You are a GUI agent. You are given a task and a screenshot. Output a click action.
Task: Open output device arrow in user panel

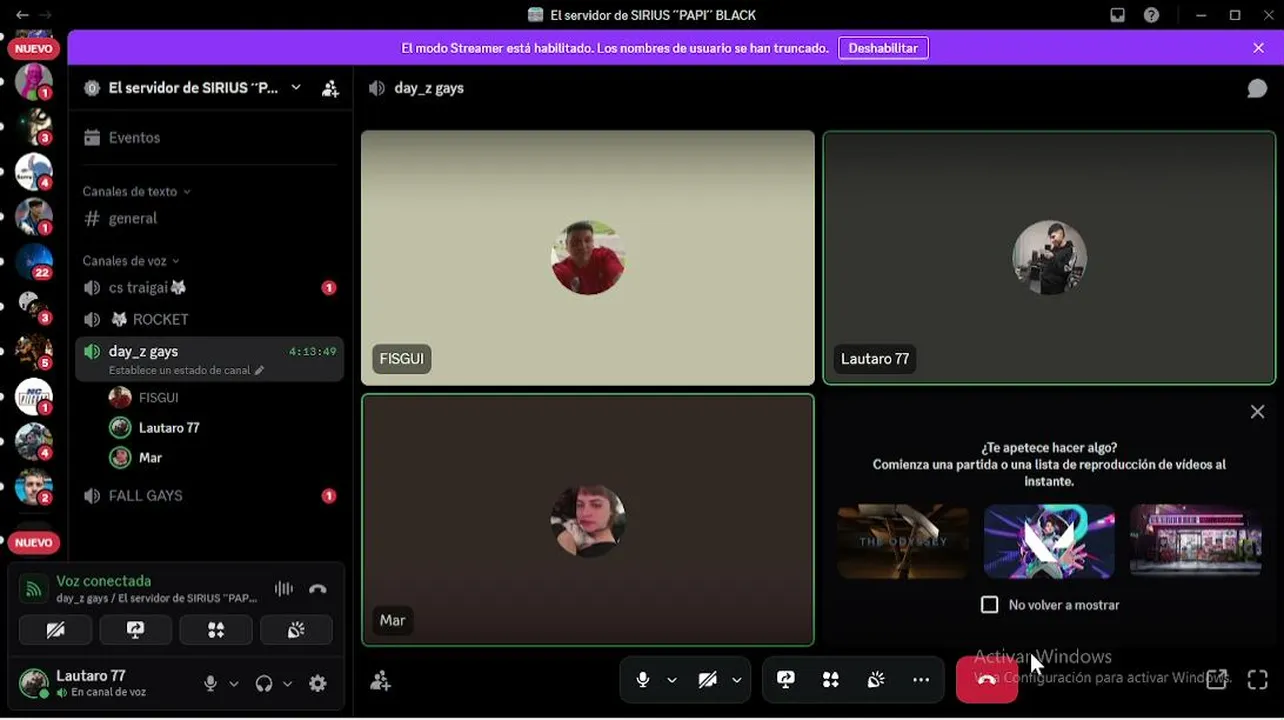click(287, 684)
